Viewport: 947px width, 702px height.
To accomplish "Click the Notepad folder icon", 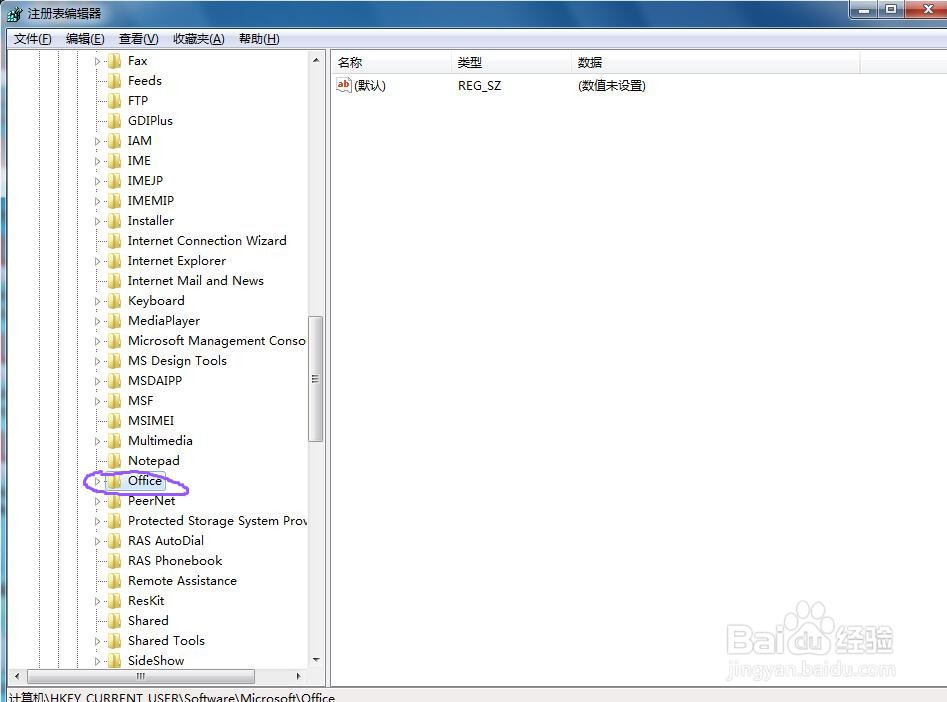I will pyautogui.click(x=115, y=461).
